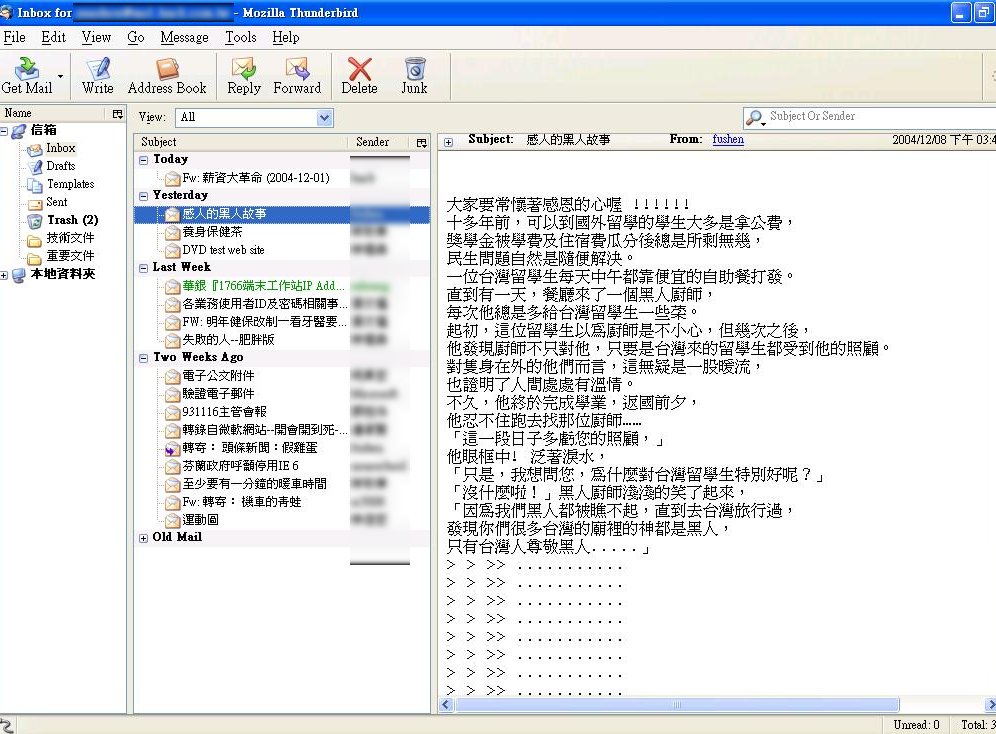
Task: Open the Drafts folder
Action: pyautogui.click(x=60, y=166)
